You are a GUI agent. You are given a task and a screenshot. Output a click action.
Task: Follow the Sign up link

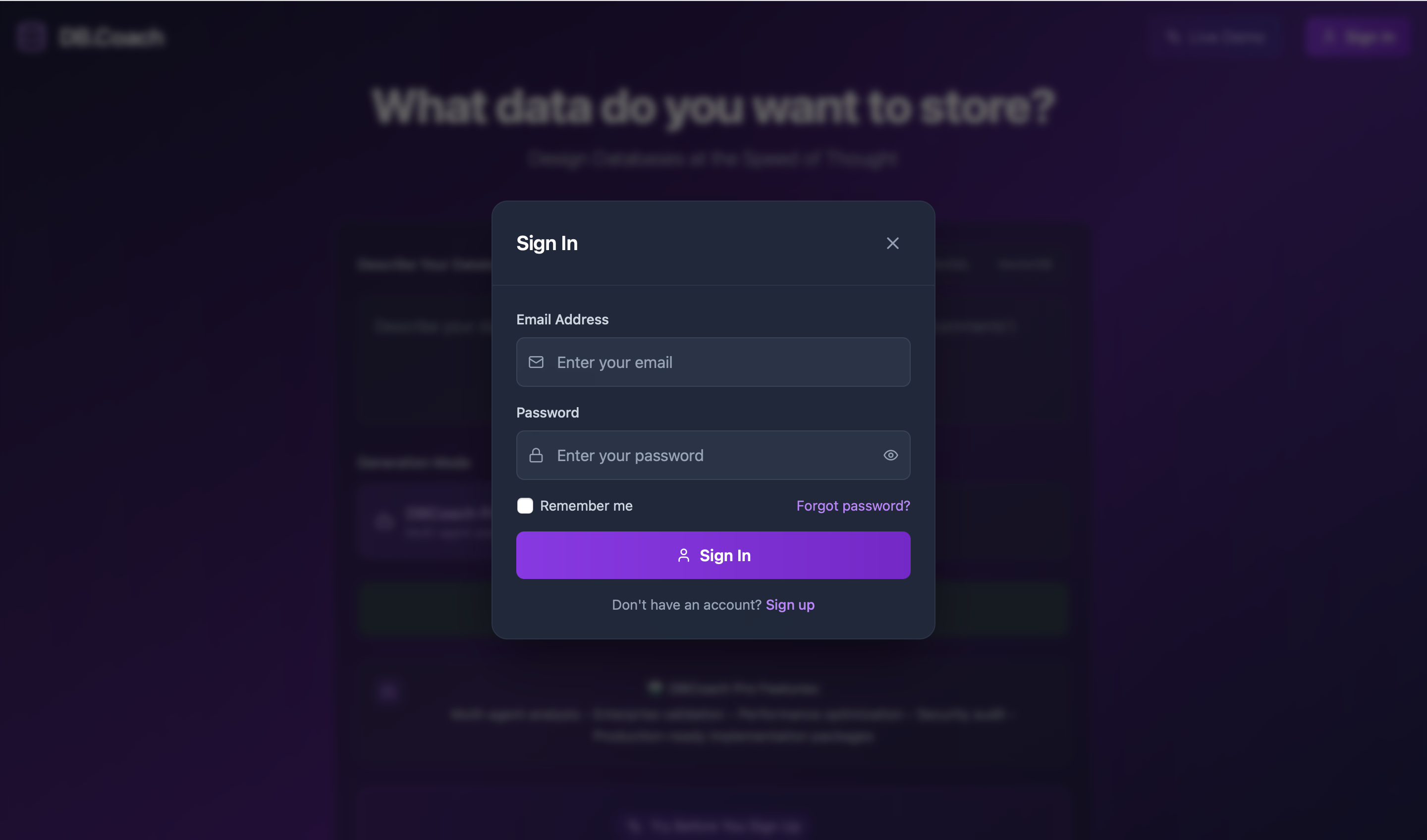790,605
